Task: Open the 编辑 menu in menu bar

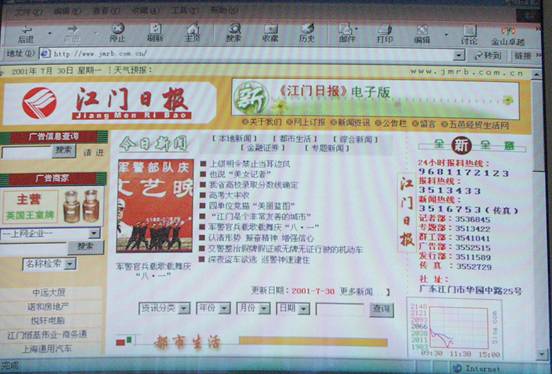Action: point(67,12)
